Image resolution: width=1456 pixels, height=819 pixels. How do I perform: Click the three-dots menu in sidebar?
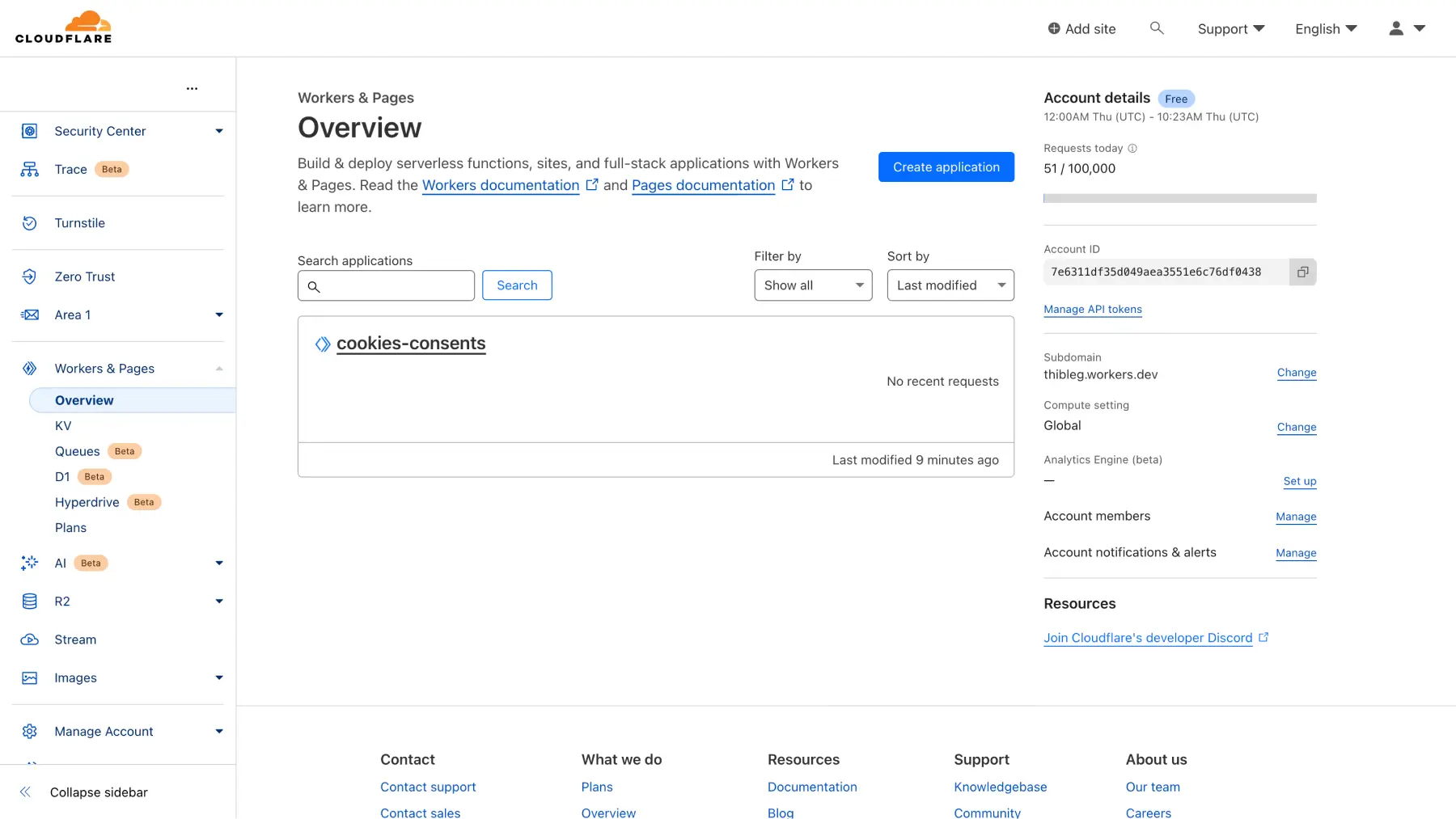pos(192,88)
